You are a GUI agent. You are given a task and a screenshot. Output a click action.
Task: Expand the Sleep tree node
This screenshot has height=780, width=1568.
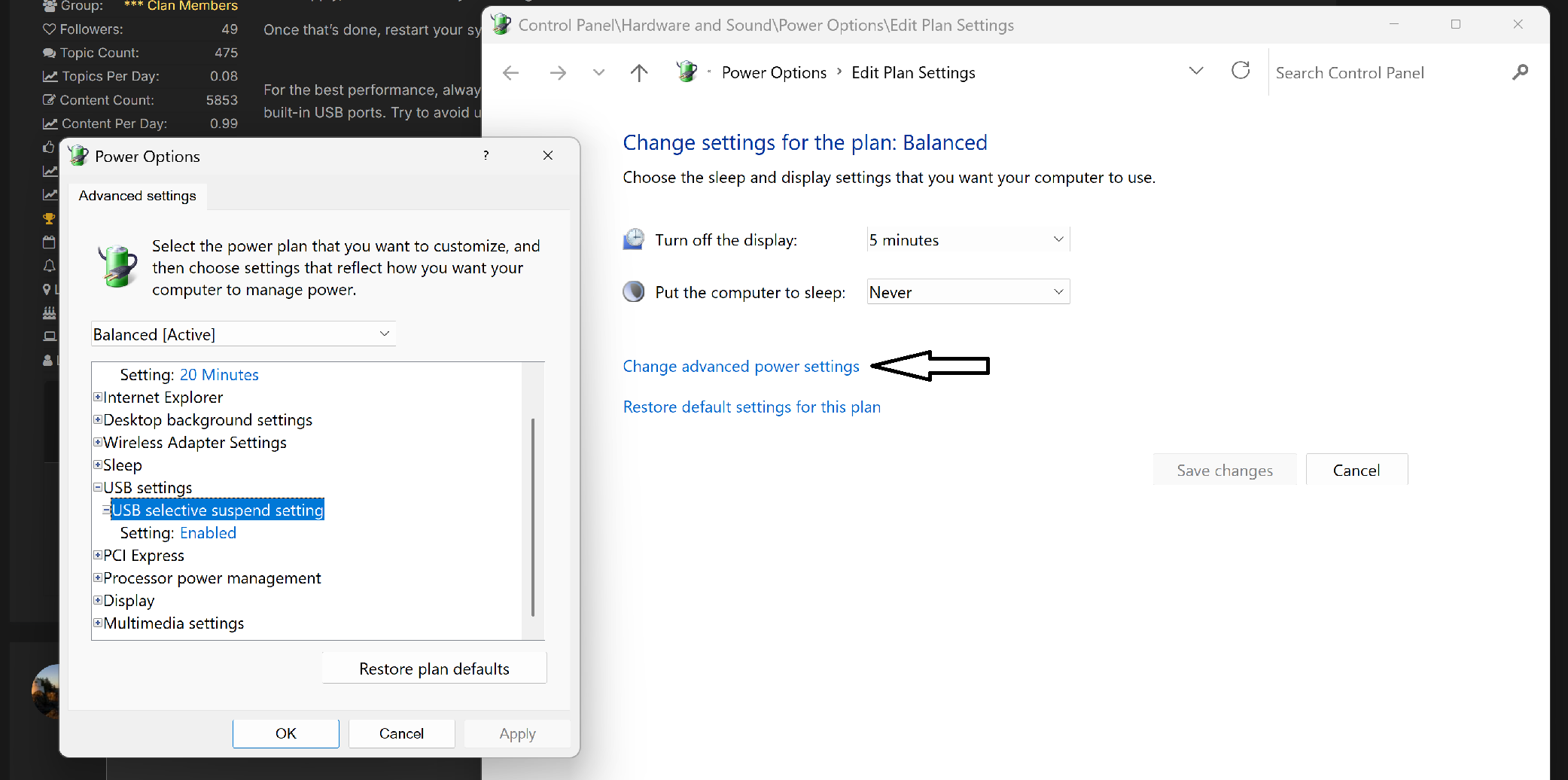[x=98, y=465]
